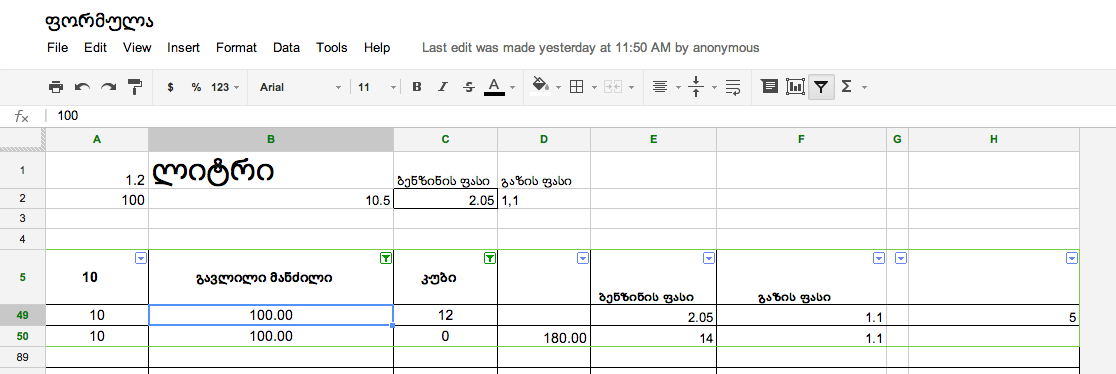Open the Data menu
This screenshot has height=374, width=1116.
[286, 48]
